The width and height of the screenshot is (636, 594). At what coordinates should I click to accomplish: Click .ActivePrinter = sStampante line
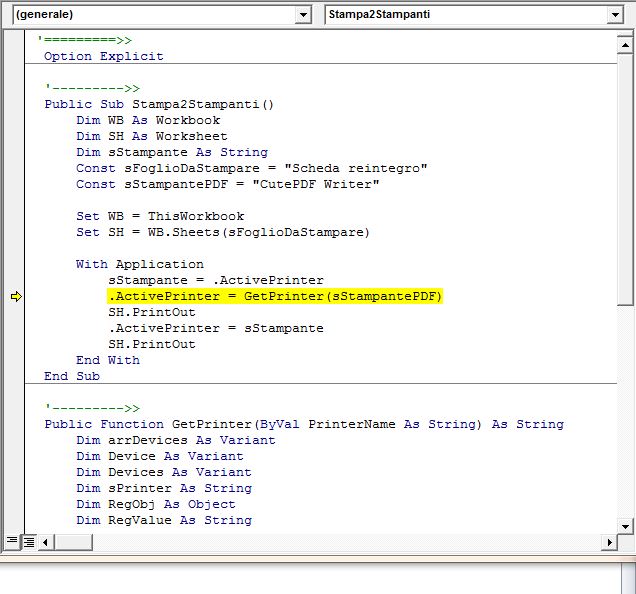216,328
